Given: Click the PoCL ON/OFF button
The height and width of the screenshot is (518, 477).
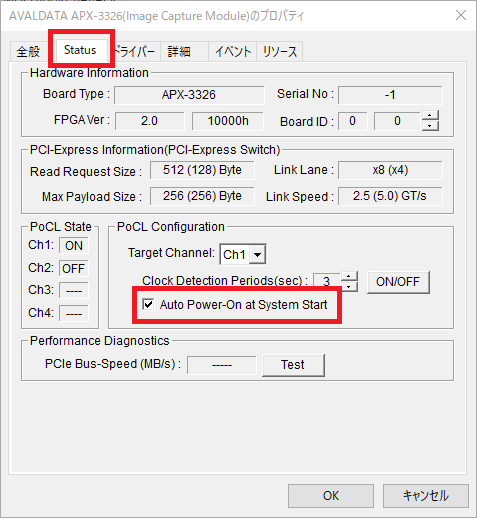Looking at the screenshot, I should coord(398,282).
